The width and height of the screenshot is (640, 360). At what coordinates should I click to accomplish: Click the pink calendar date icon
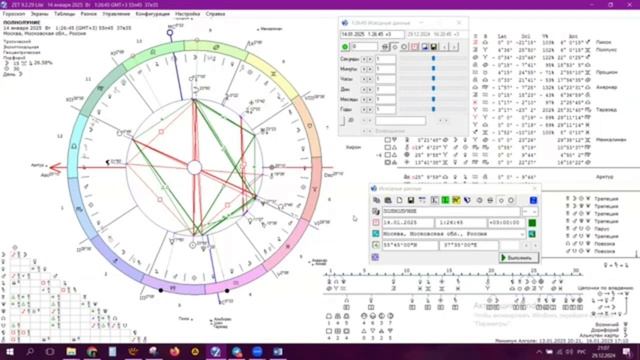point(376,222)
